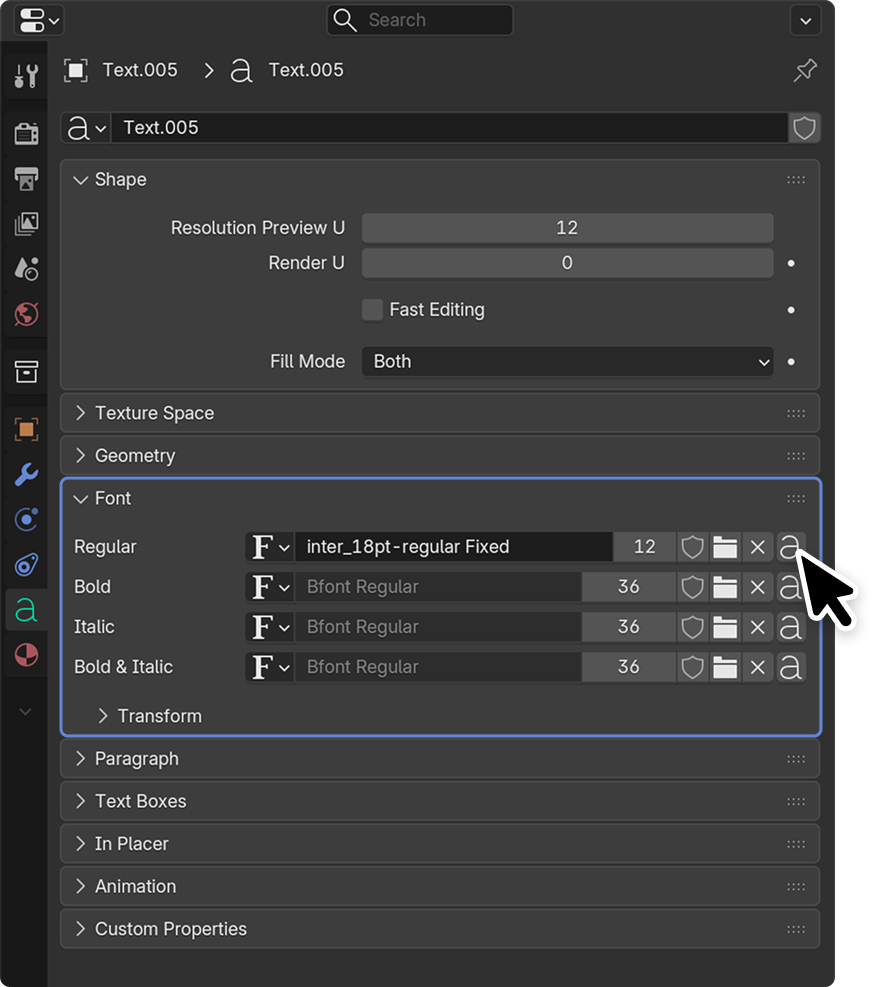Open the Scene properties tab

(26, 269)
